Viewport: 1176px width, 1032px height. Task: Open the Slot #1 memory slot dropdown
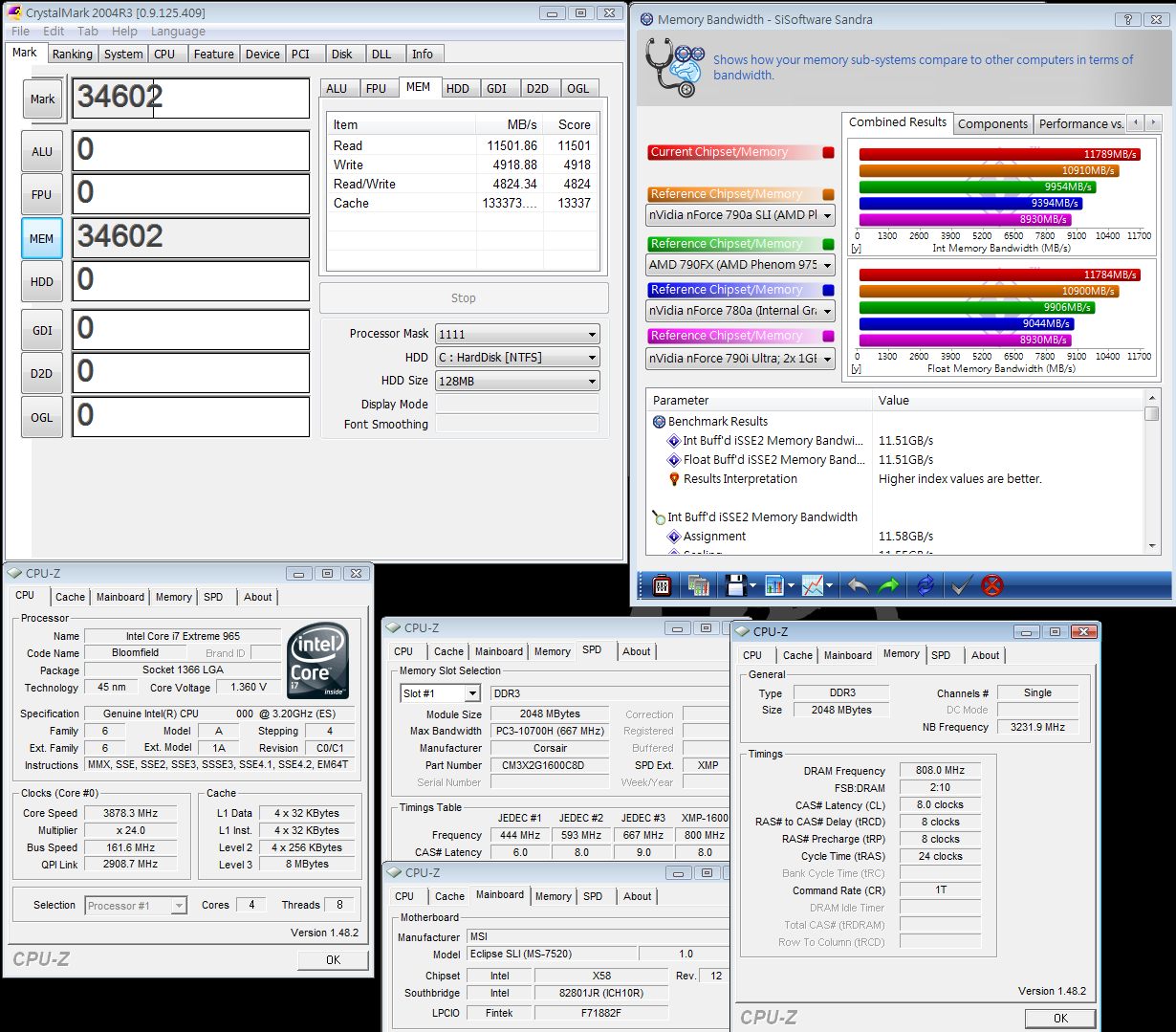point(440,693)
